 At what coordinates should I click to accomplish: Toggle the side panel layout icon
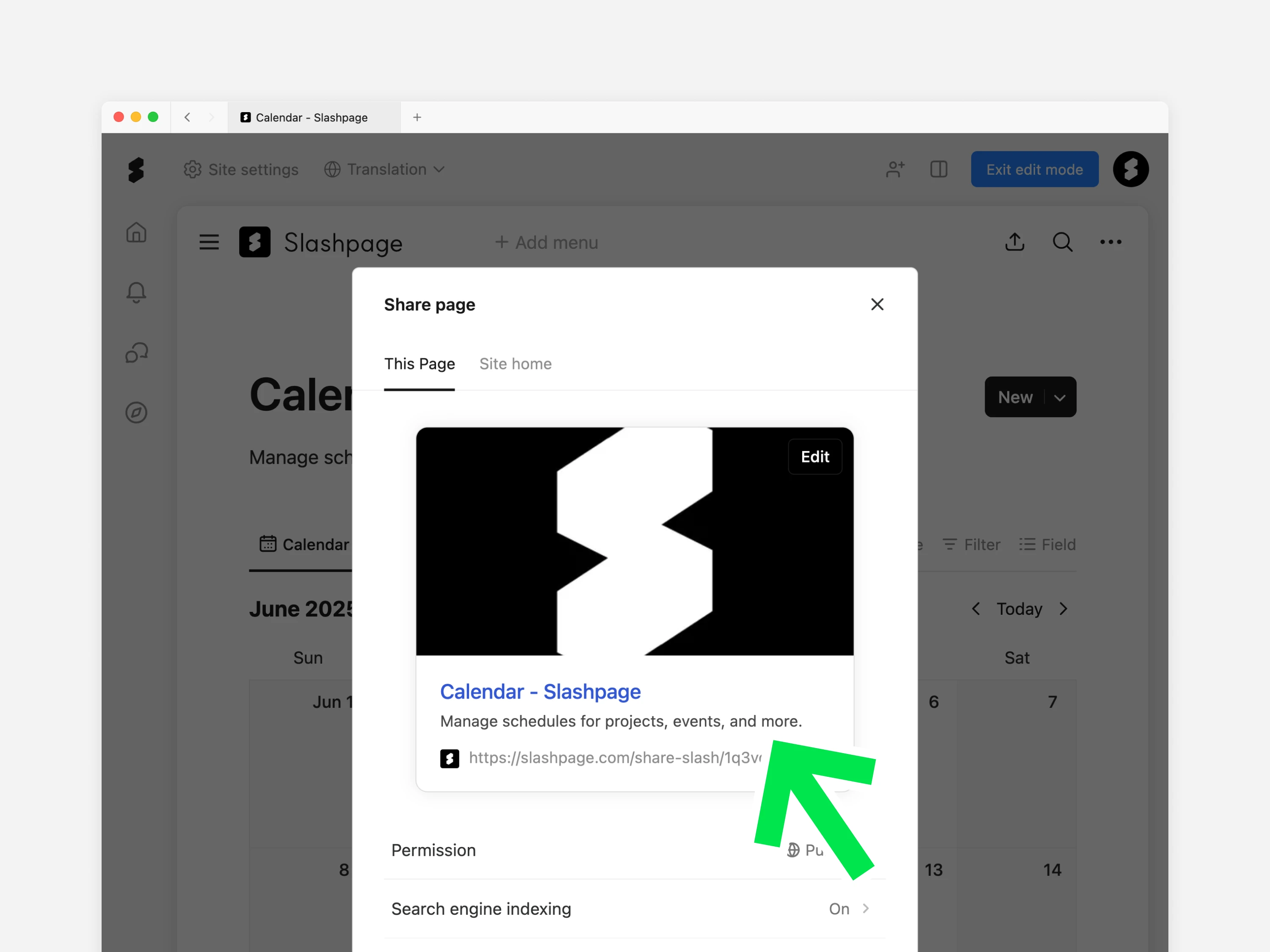point(939,169)
